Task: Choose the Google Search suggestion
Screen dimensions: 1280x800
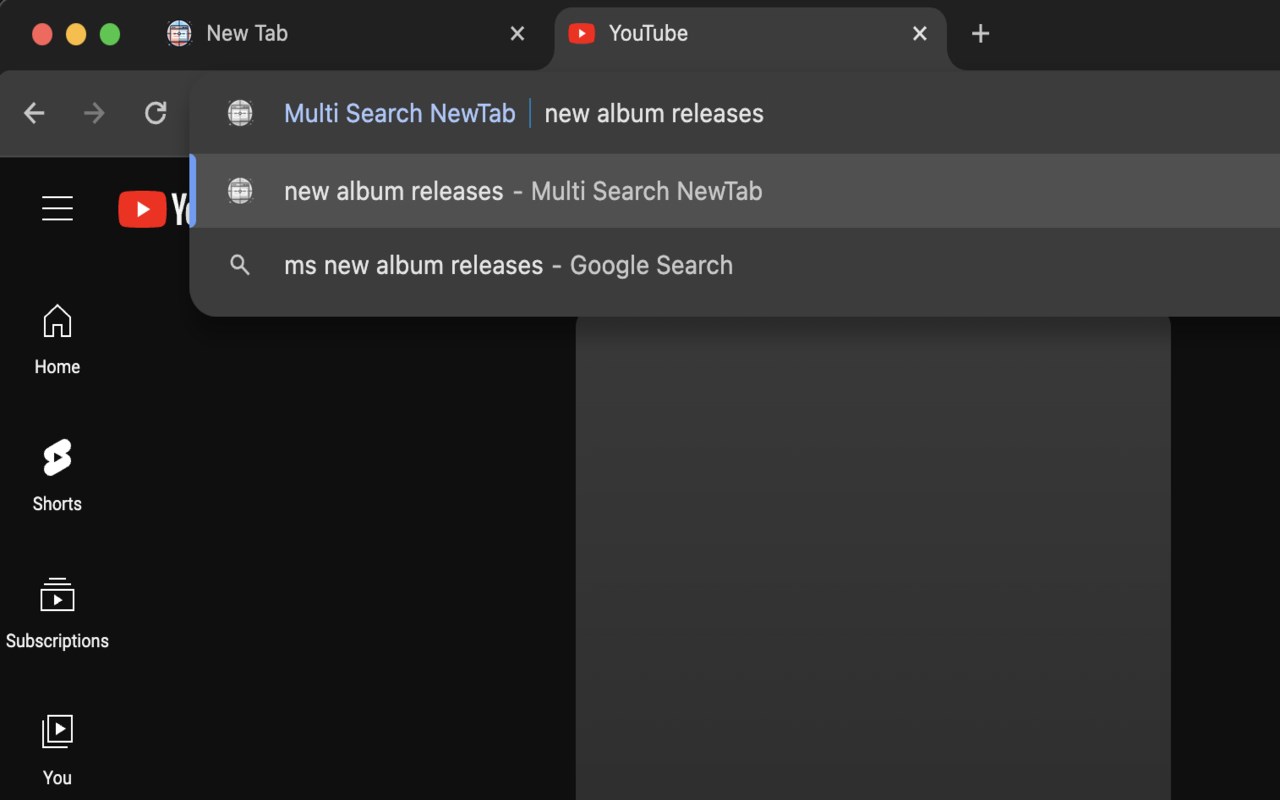Action: pos(508,265)
